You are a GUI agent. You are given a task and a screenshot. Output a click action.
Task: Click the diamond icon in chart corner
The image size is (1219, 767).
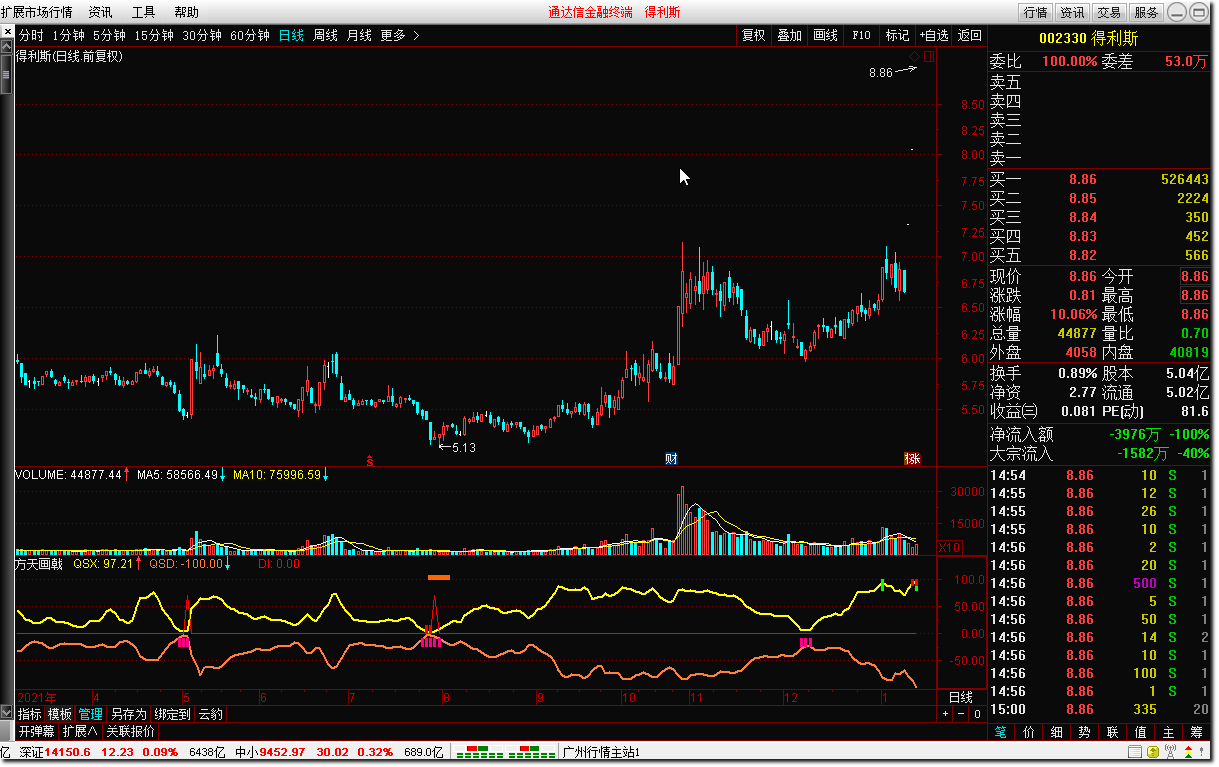(915, 55)
